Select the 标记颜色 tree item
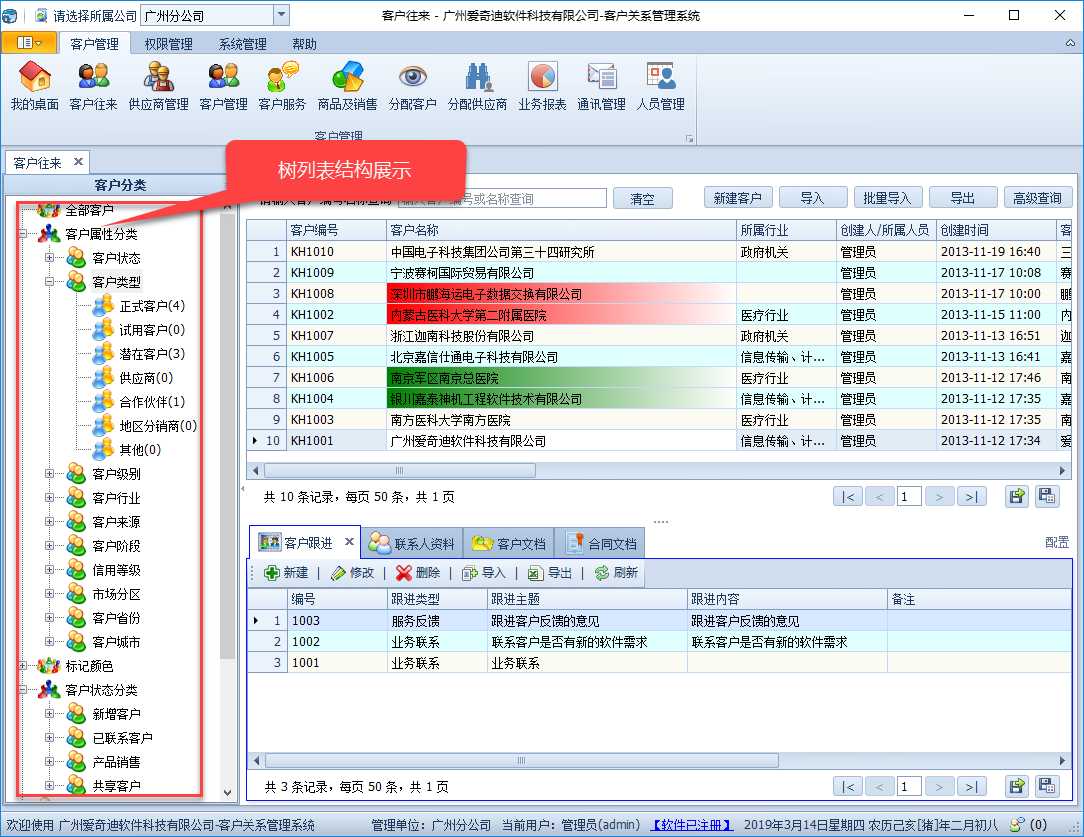Image resolution: width=1084 pixels, height=837 pixels. tap(89, 666)
